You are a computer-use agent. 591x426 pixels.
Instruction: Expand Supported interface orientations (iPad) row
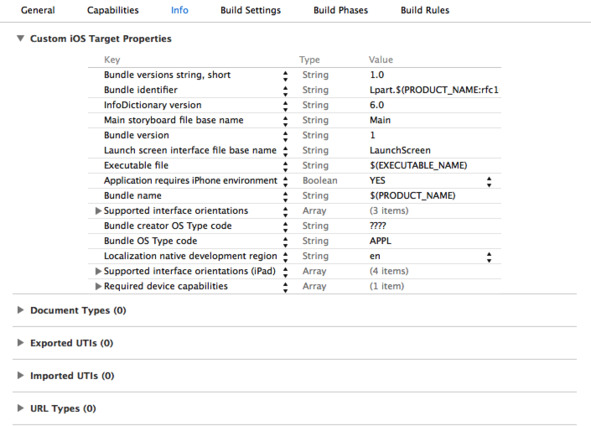98,271
